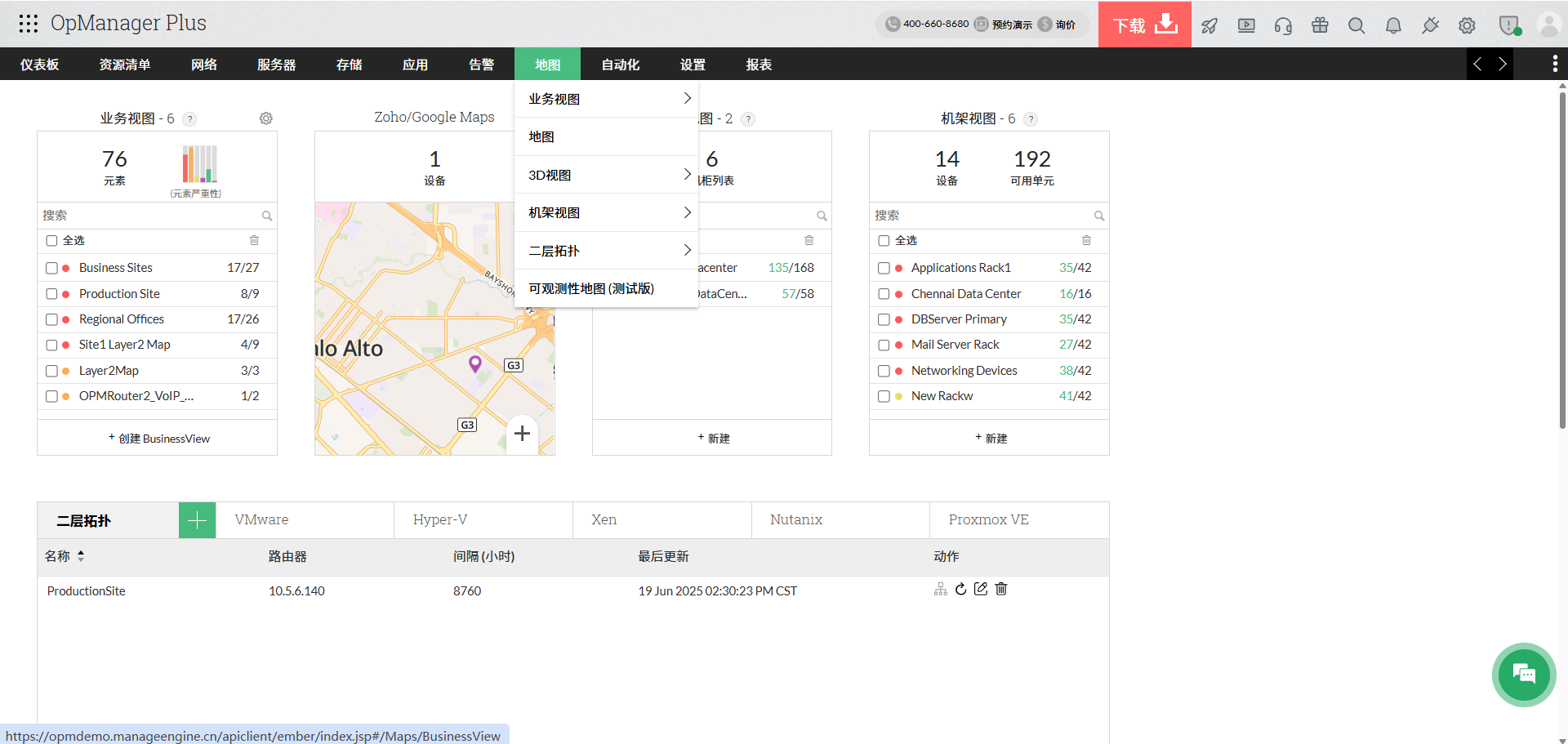
Task: Open the business view settings gear icon
Action: [x=265, y=118]
